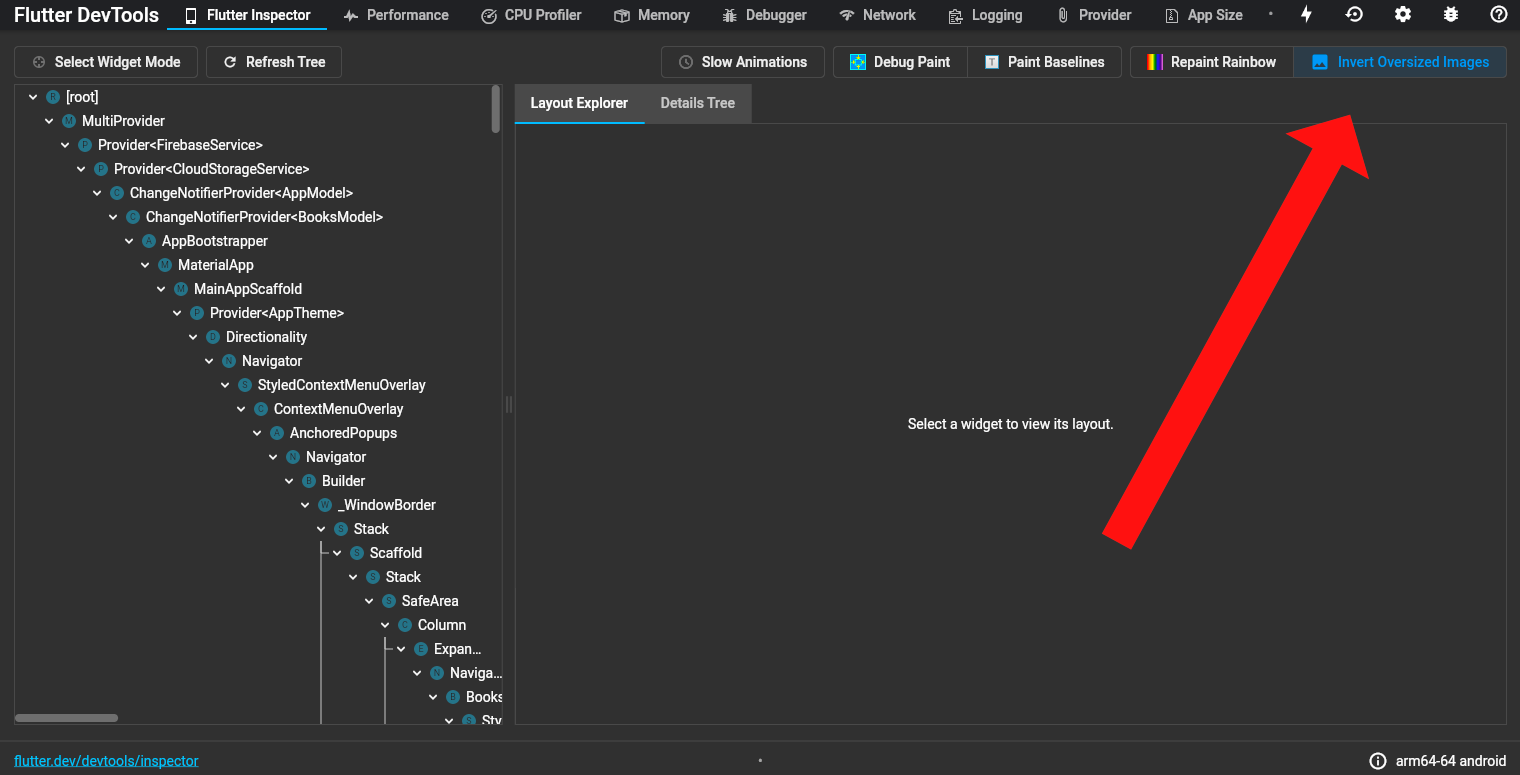The height and width of the screenshot is (775, 1520).
Task: Disable Invert Oversized Images
Action: (x=1400, y=62)
